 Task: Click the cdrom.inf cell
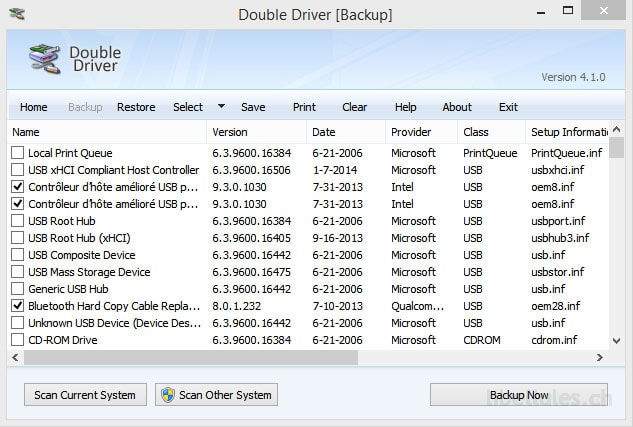554,340
